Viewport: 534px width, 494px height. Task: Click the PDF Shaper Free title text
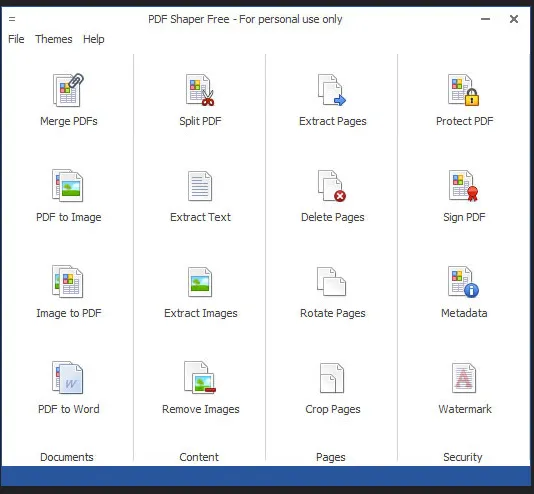point(245,19)
